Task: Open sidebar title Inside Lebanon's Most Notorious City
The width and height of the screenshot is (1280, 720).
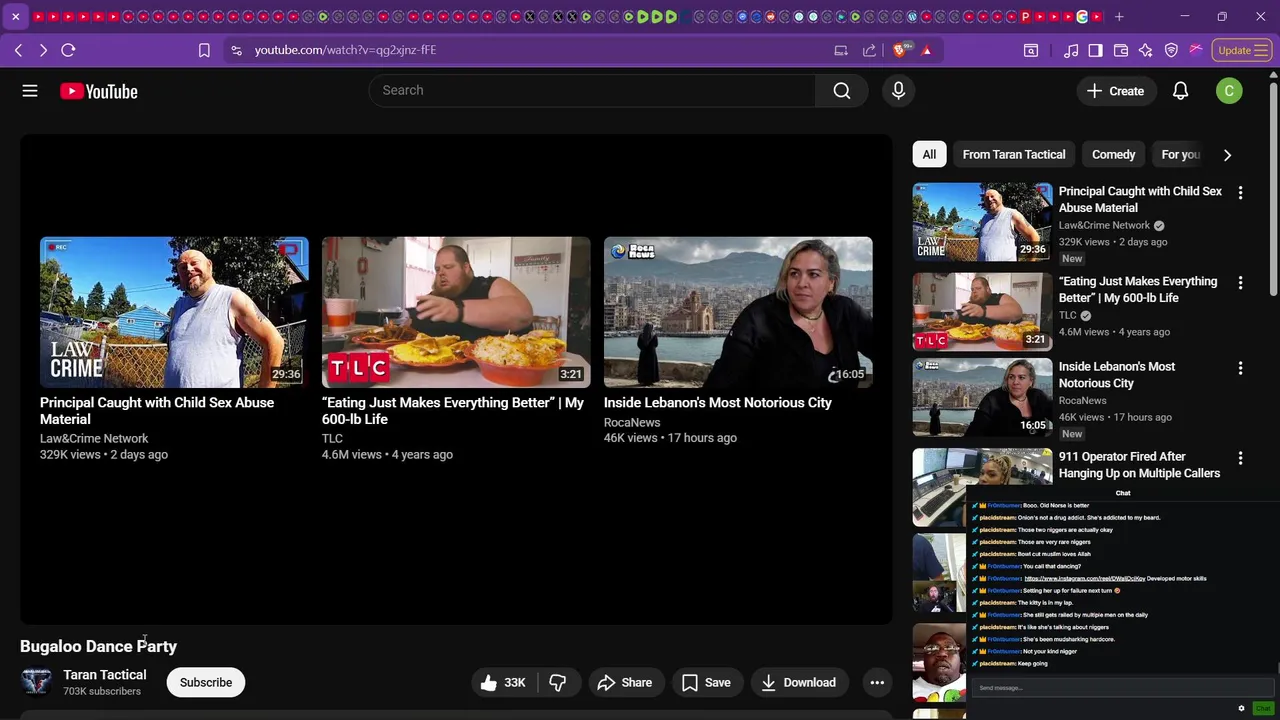Action: coord(1117,375)
